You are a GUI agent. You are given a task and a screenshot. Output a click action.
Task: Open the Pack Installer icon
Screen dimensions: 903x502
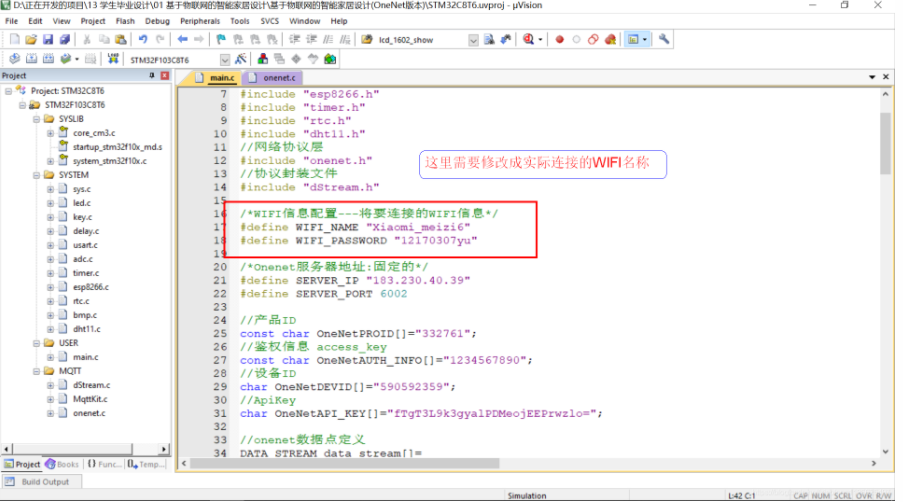coord(330,59)
